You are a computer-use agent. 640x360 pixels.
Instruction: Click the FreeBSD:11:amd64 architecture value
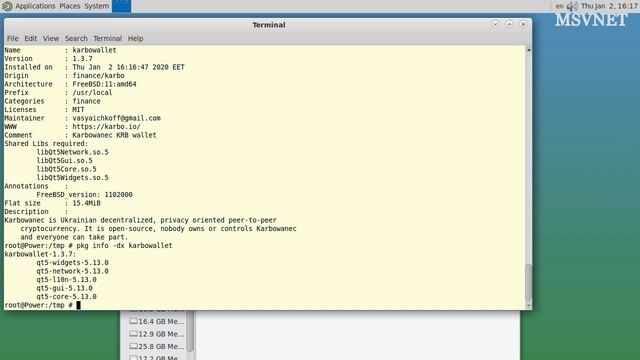pos(104,84)
